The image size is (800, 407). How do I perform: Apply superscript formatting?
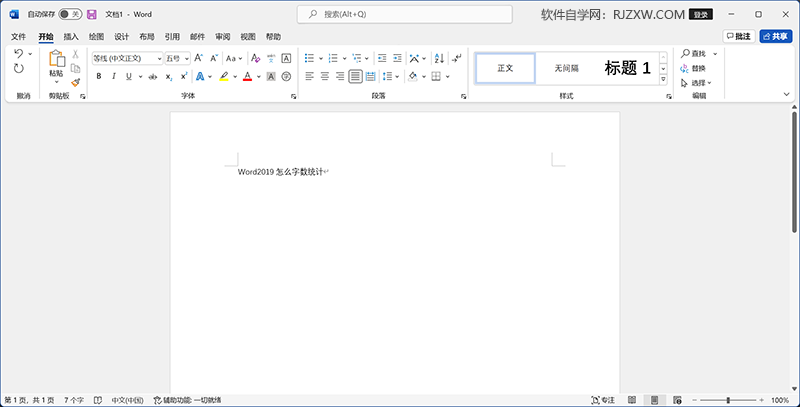click(x=184, y=77)
